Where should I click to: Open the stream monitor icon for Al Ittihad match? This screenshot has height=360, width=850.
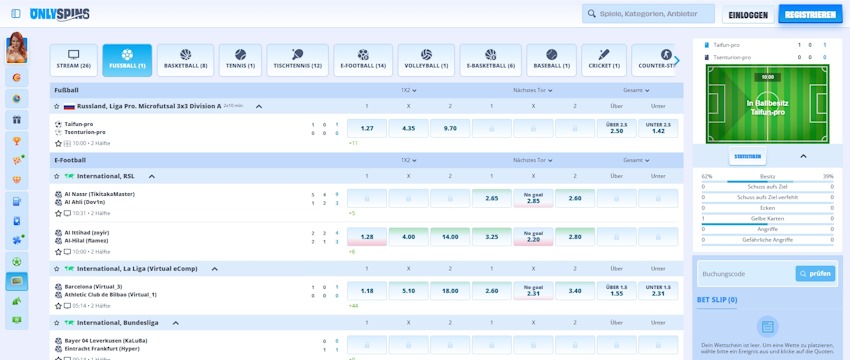pos(67,252)
